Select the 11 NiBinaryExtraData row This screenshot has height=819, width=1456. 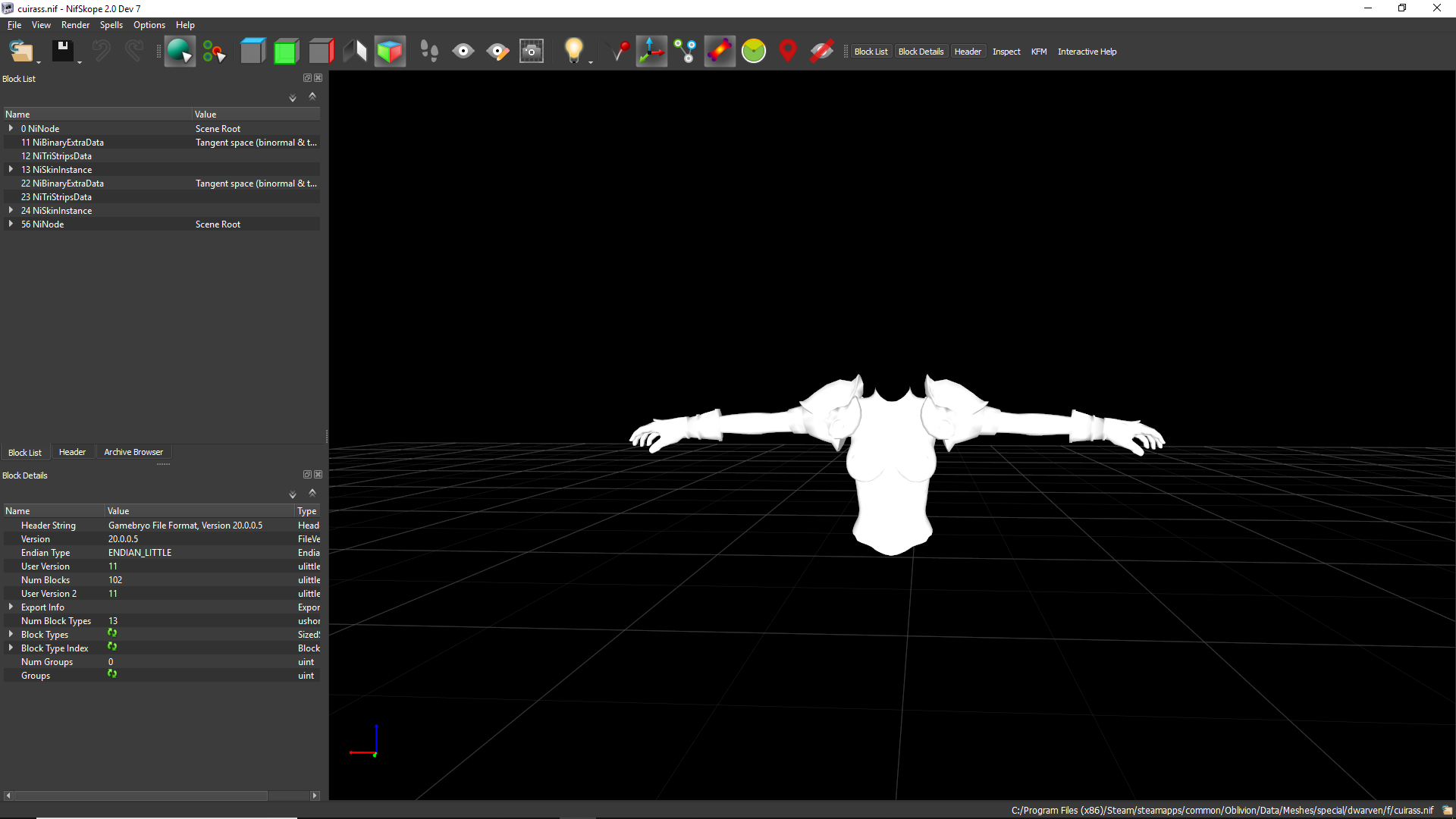pos(162,143)
